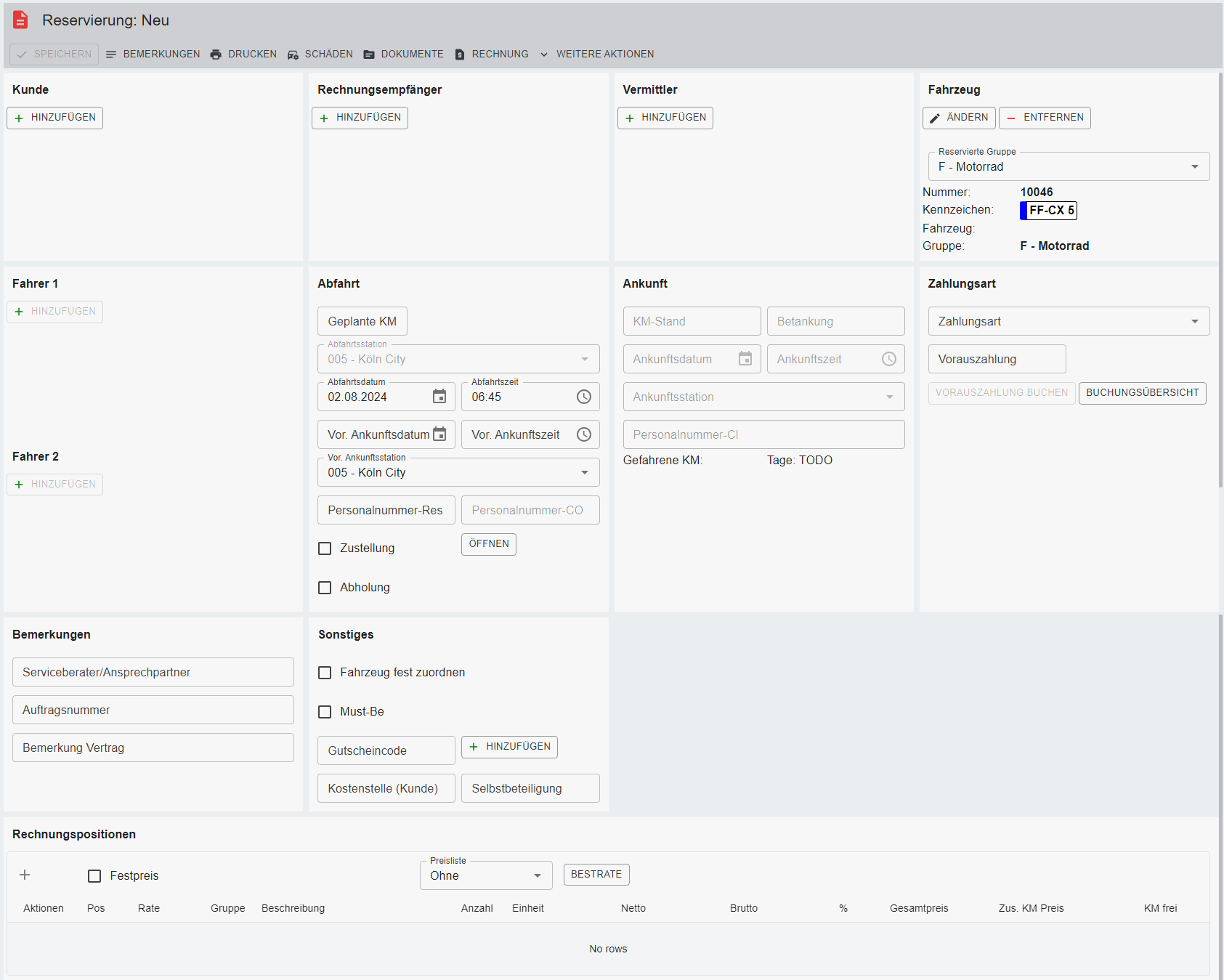
Task: Click the Ankunftszeit clock icon
Action: coord(889,359)
